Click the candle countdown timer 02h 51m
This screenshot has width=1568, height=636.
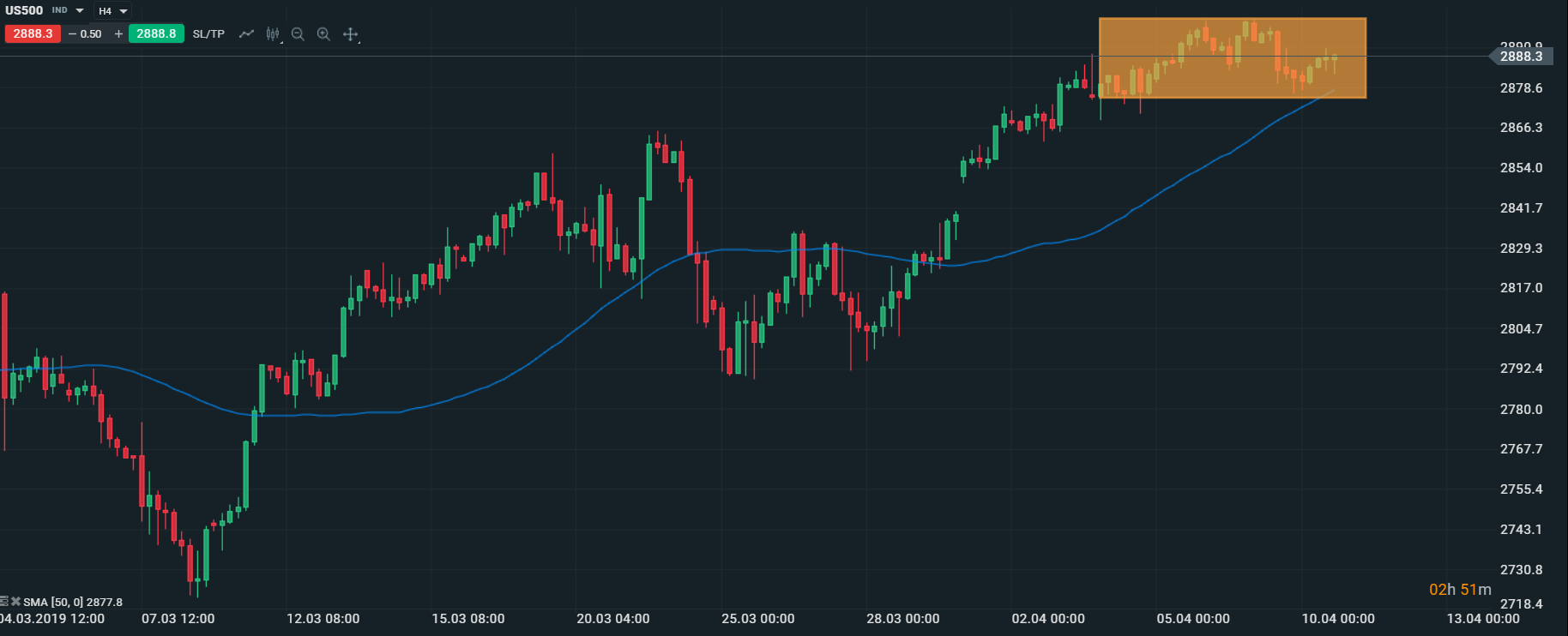click(1460, 590)
